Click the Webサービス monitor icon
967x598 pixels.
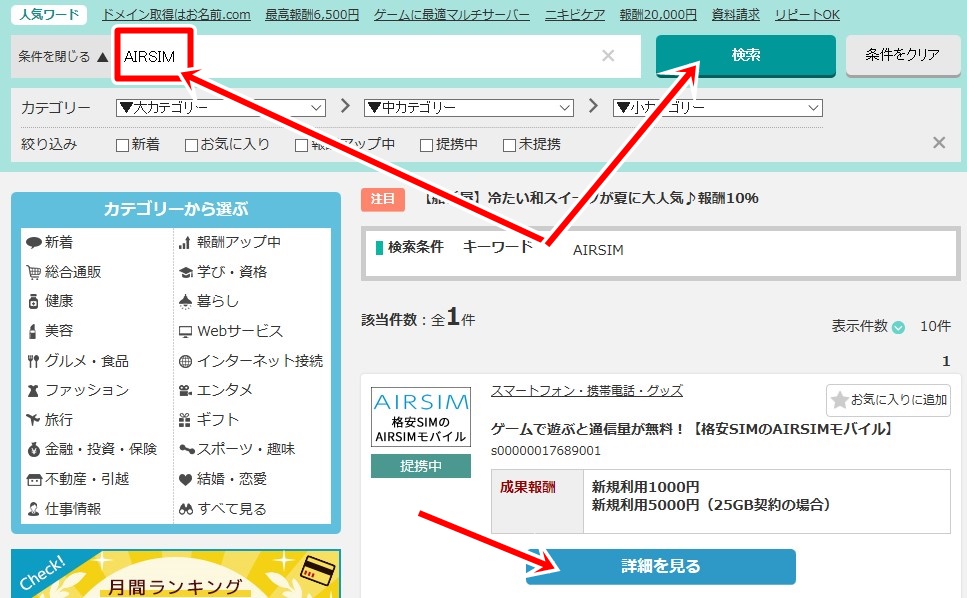(x=185, y=332)
